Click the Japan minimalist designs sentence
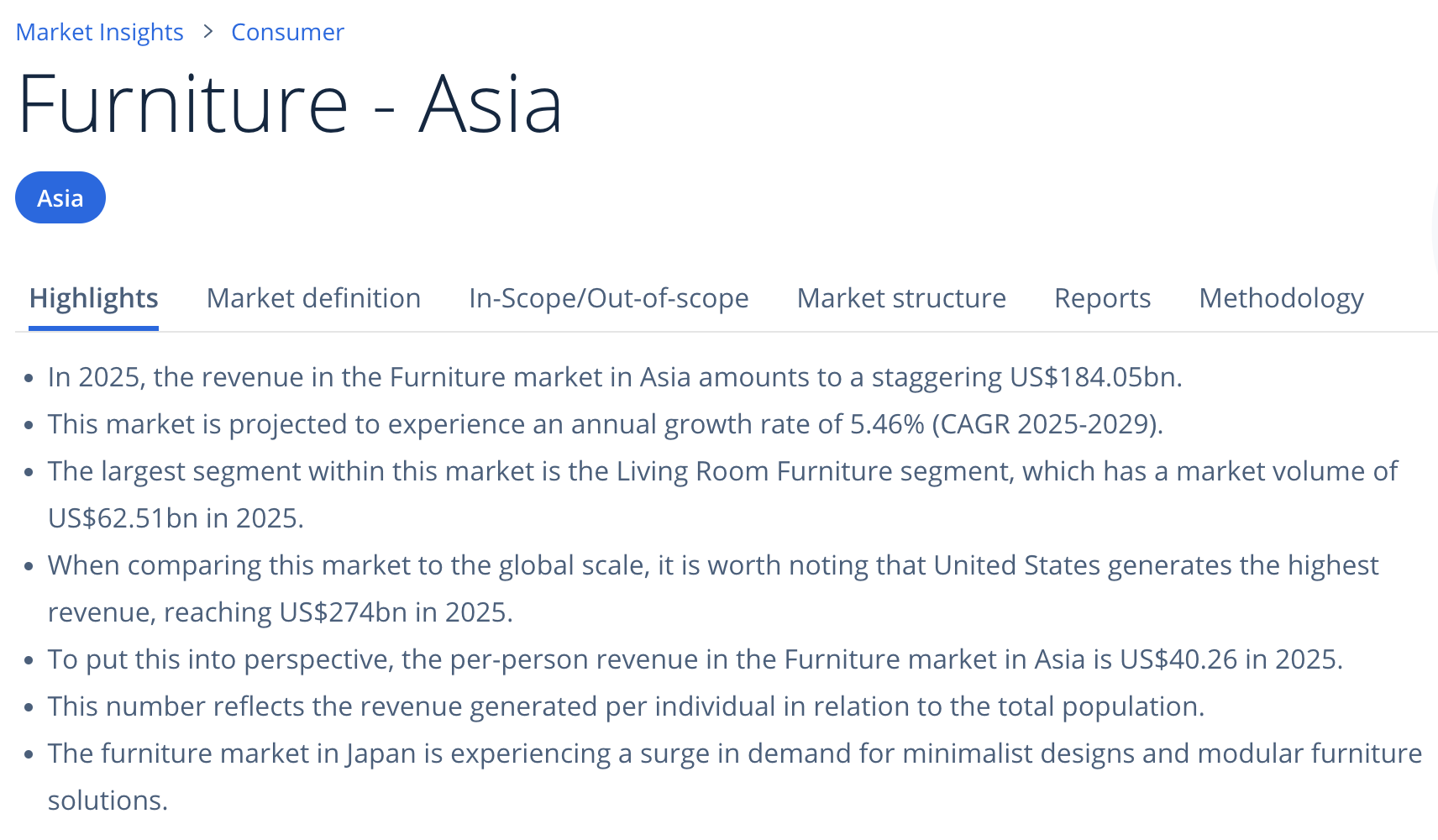 (734, 753)
